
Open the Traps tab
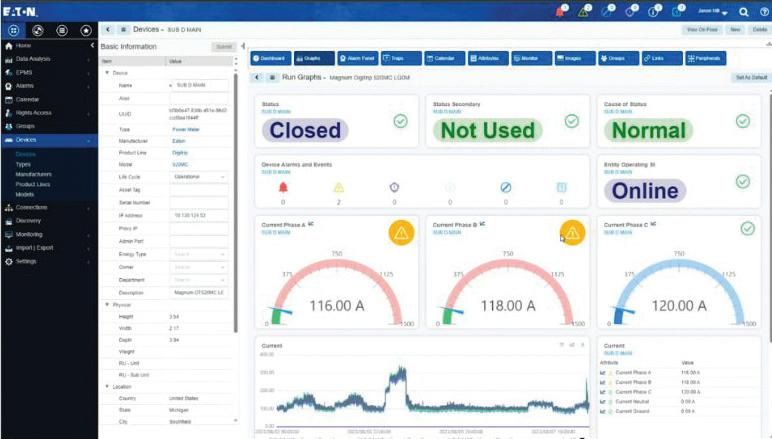click(x=401, y=58)
